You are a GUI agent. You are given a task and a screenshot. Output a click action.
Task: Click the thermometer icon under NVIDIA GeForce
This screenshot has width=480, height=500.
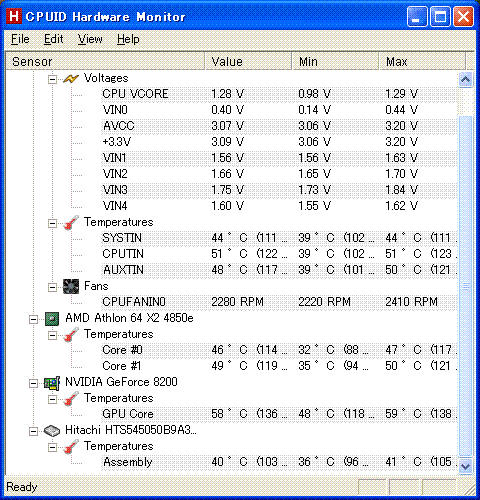(x=71, y=398)
